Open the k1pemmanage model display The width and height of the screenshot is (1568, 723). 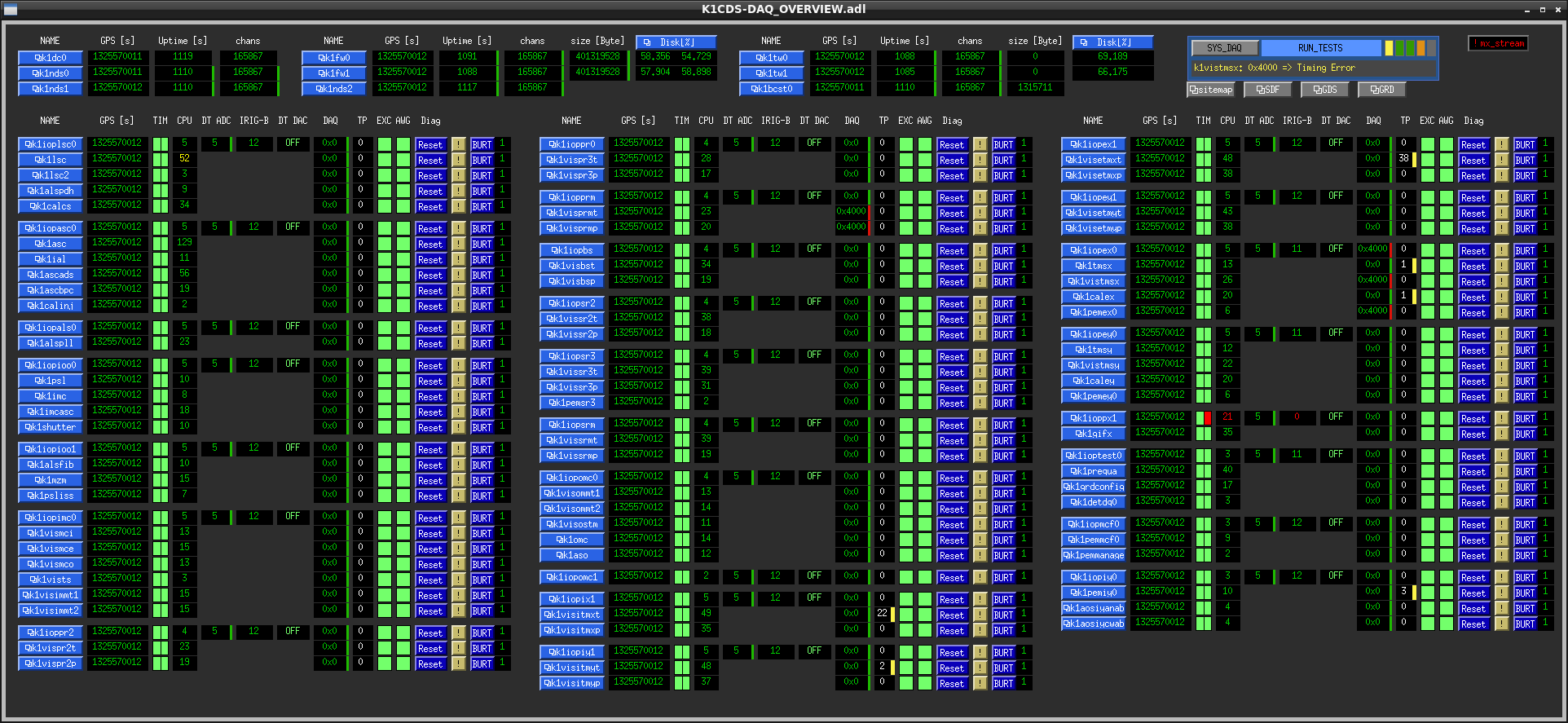(1094, 555)
